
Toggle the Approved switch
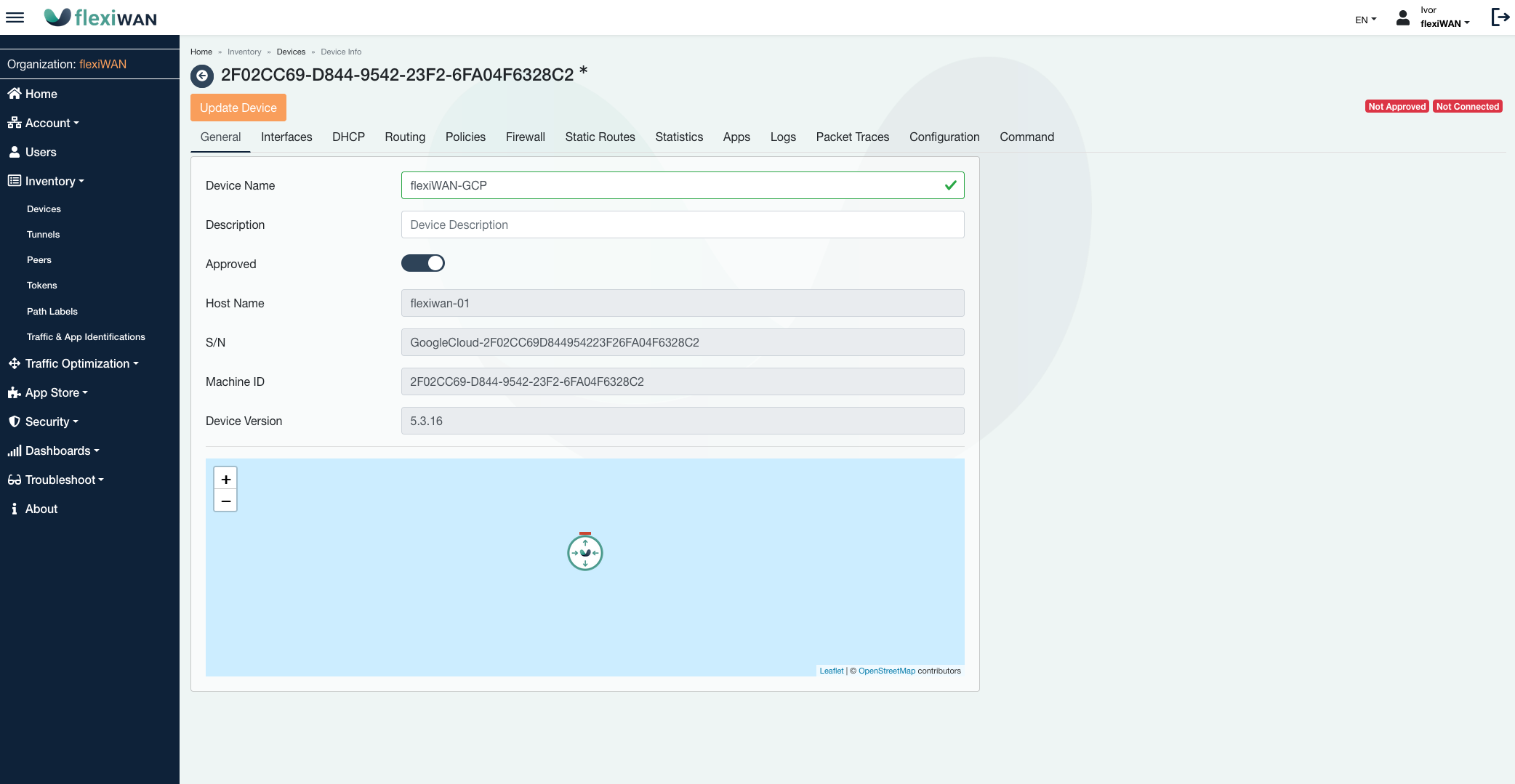coord(423,263)
